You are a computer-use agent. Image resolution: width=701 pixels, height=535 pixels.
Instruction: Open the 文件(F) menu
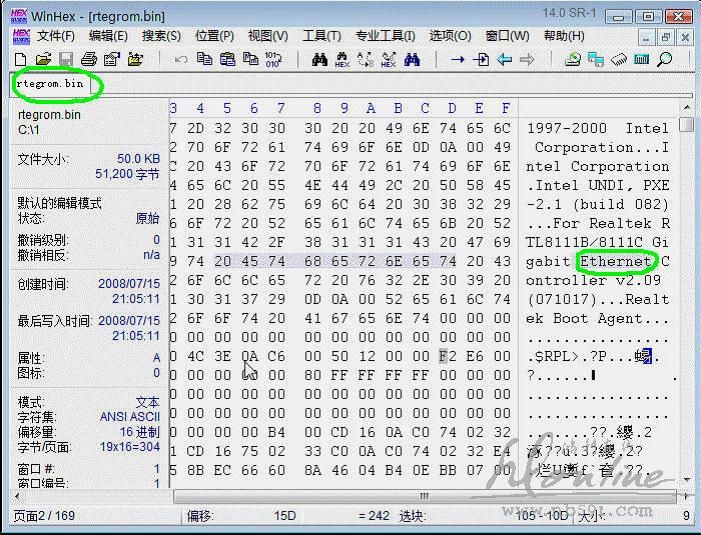pyautogui.click(x=56, y=36)
